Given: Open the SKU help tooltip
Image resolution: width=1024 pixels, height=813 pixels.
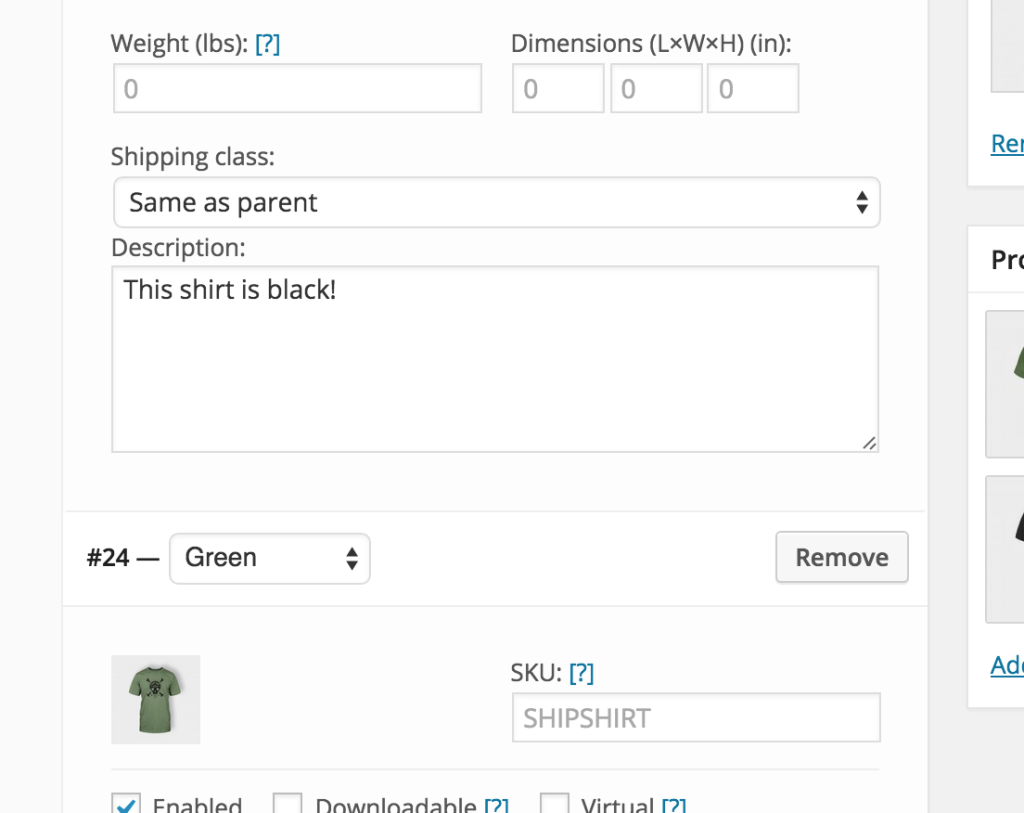Looking at the screenshot, I should coord(583,672).
